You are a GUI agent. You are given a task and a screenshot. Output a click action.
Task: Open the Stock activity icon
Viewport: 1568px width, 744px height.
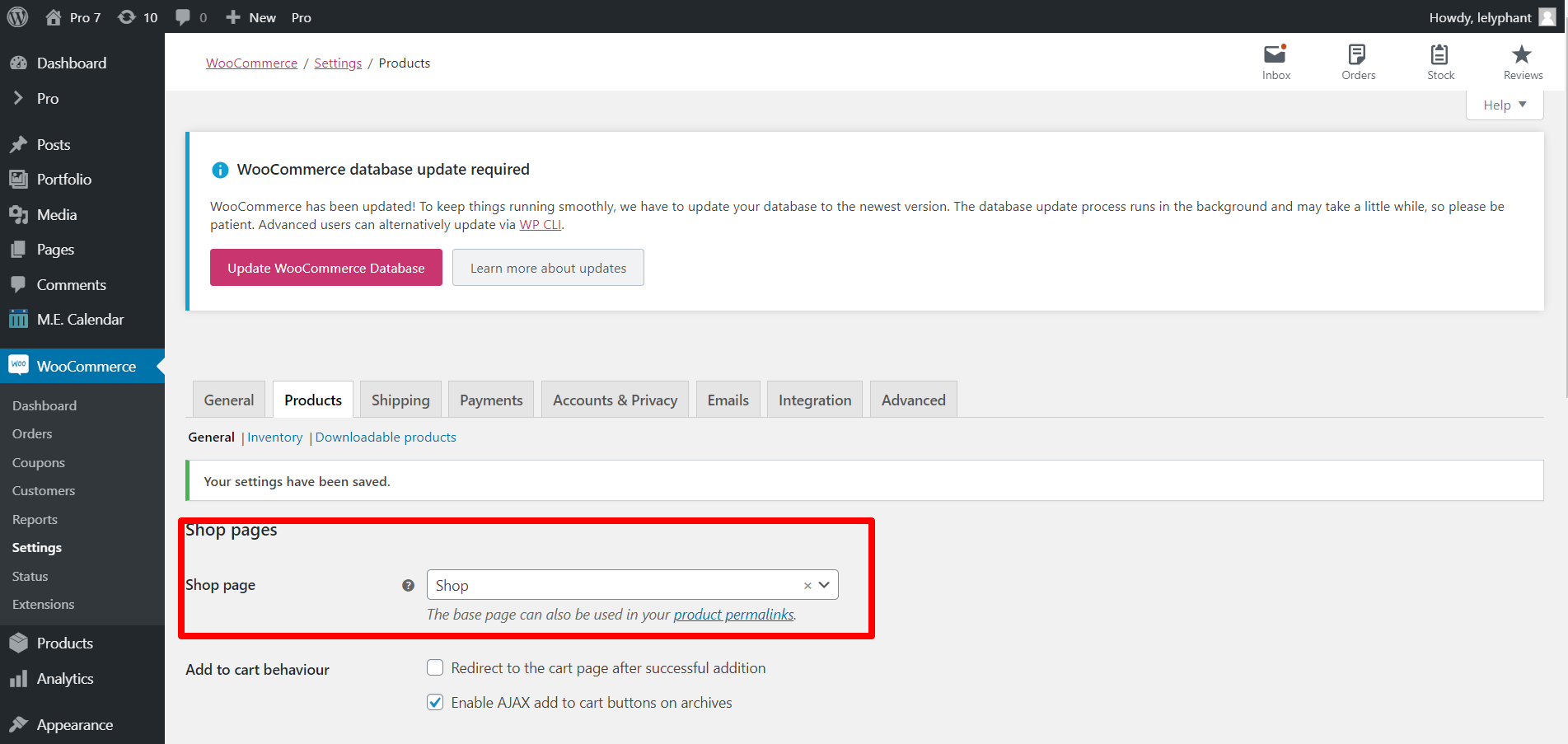coord(1439,54)
